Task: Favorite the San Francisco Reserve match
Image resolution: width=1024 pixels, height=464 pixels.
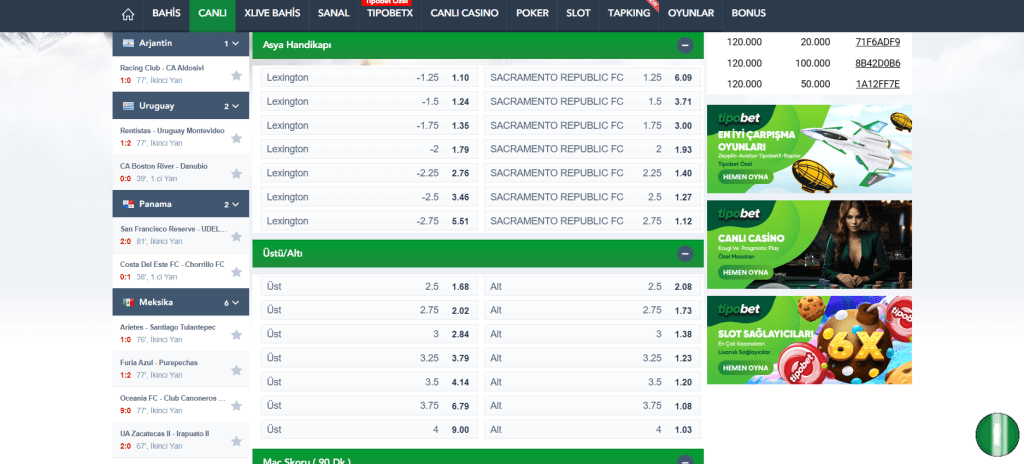Action: click(x=236, y=235)
